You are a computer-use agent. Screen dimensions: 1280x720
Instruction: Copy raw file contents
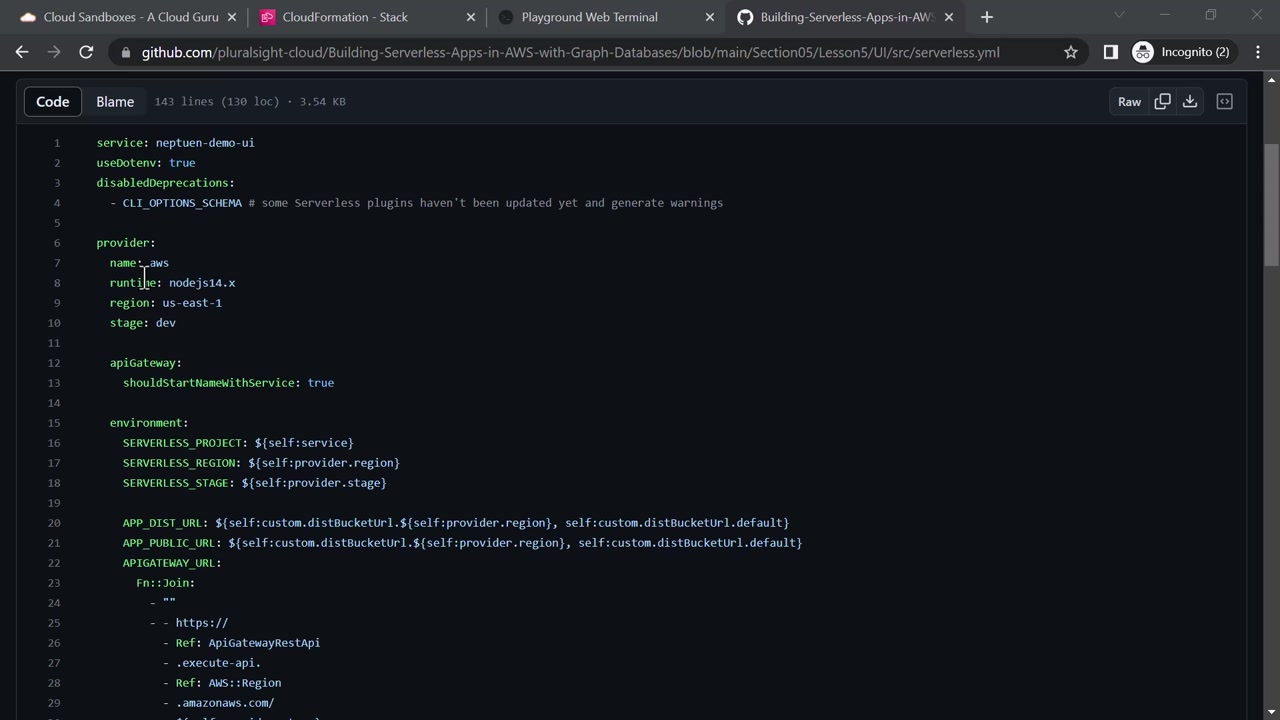coord(1162,101)
